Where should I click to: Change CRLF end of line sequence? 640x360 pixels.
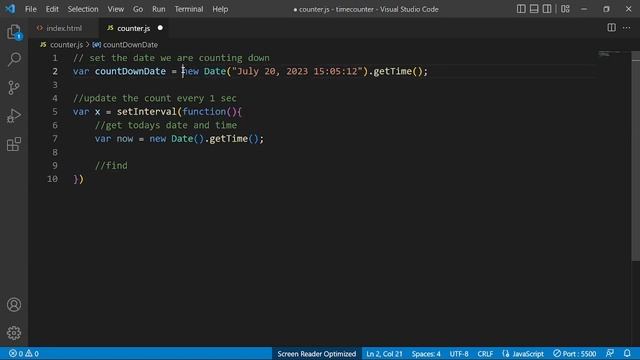pos(485,353)
